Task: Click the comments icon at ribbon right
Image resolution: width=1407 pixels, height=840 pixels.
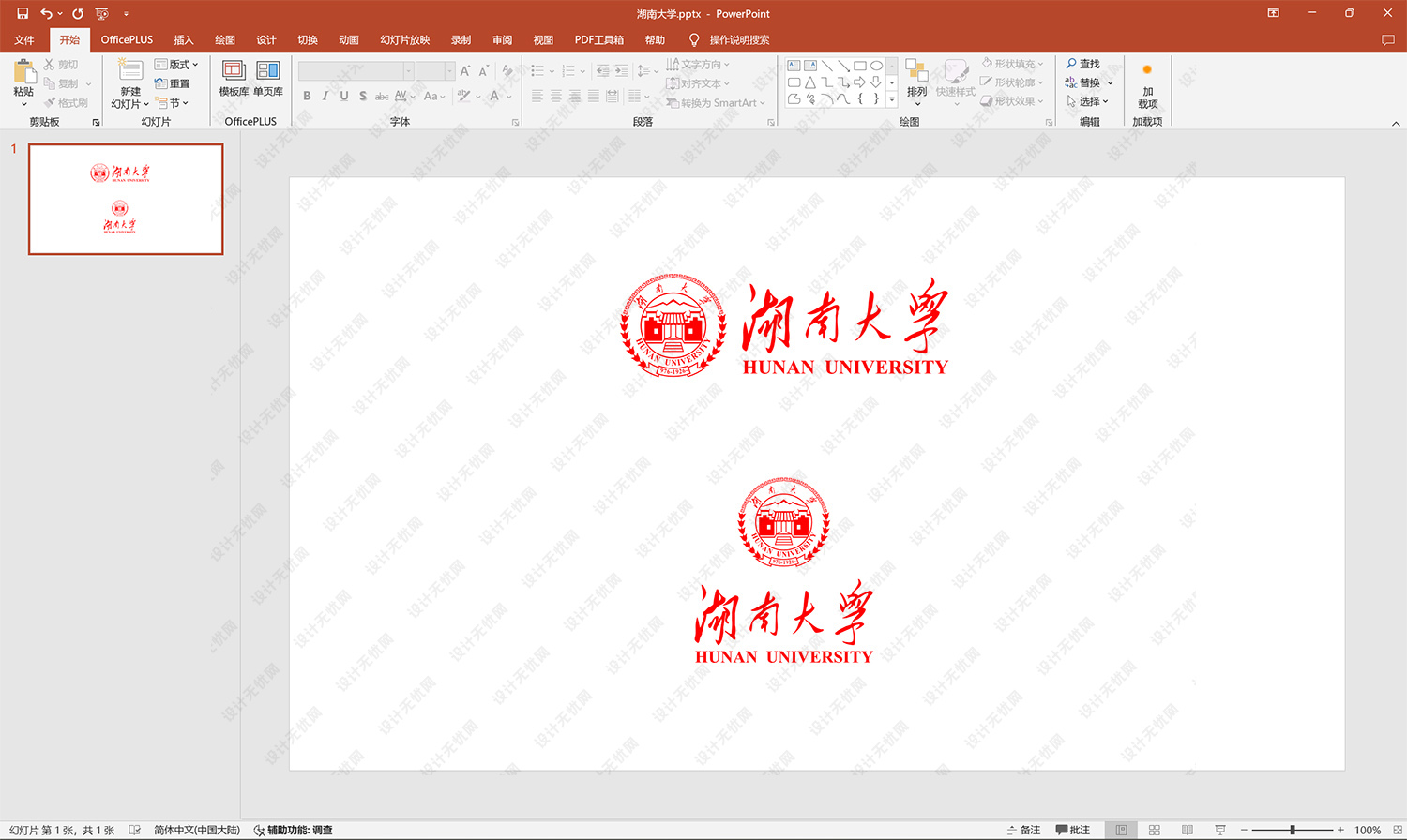Action: point(1387,40)
